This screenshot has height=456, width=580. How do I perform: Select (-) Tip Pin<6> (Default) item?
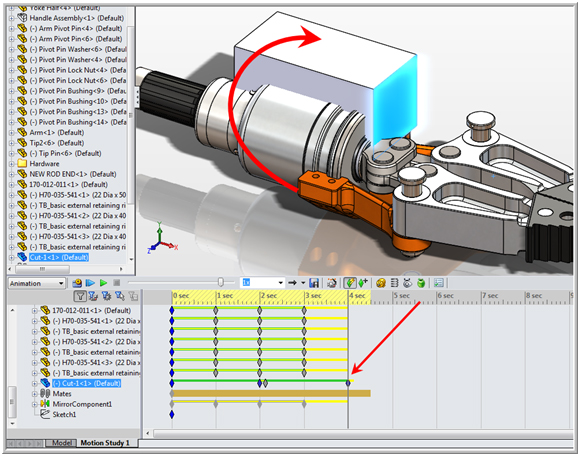tap(65, 153)
